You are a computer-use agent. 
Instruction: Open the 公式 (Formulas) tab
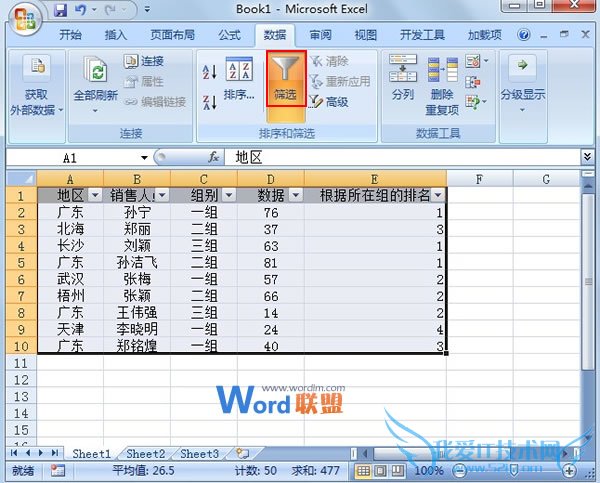tap(229, 35)
